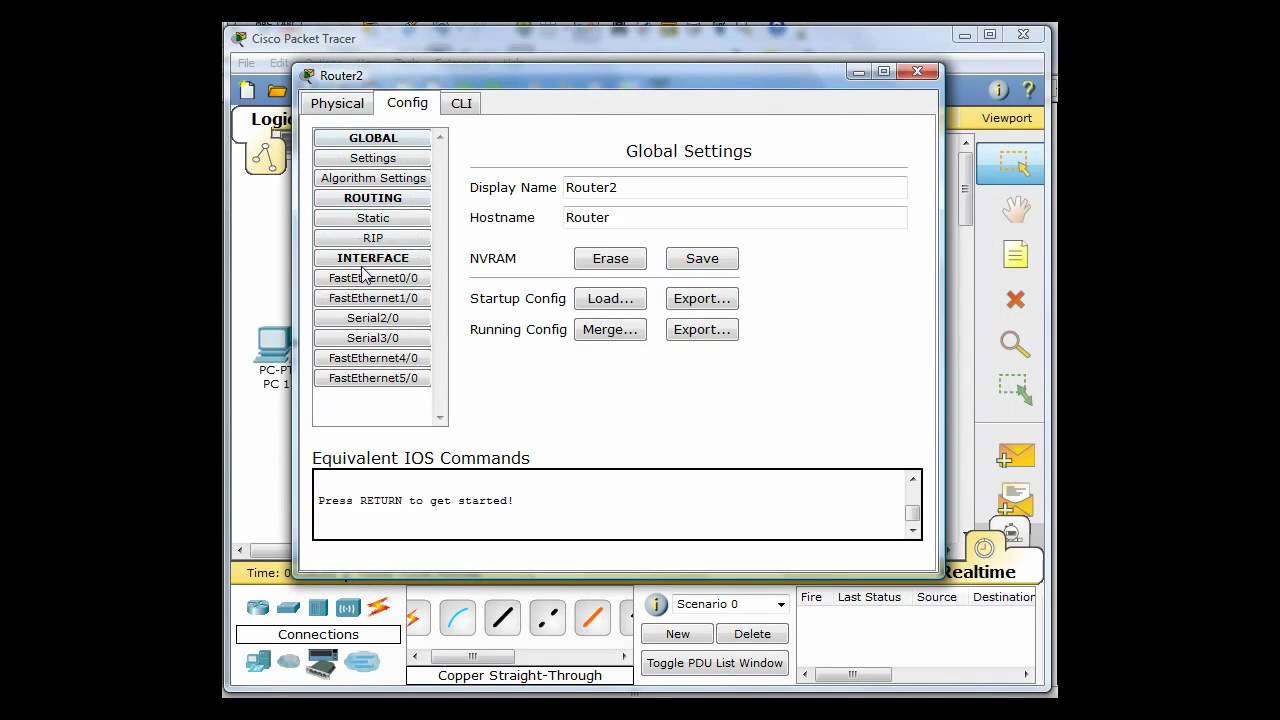Click the Viewport button
The height and width of the screenshot is (720, 1280).
pyautogui.click(x=1006, y=118)
